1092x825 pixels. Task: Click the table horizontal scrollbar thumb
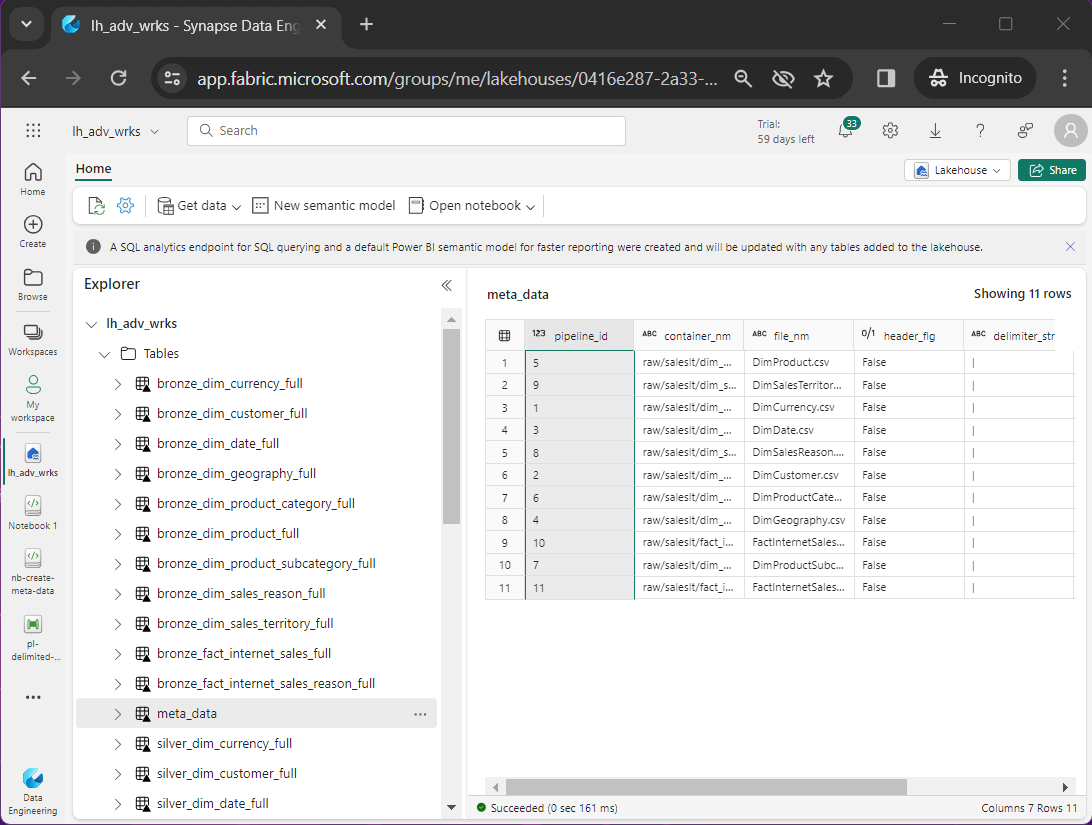point(705,787)
